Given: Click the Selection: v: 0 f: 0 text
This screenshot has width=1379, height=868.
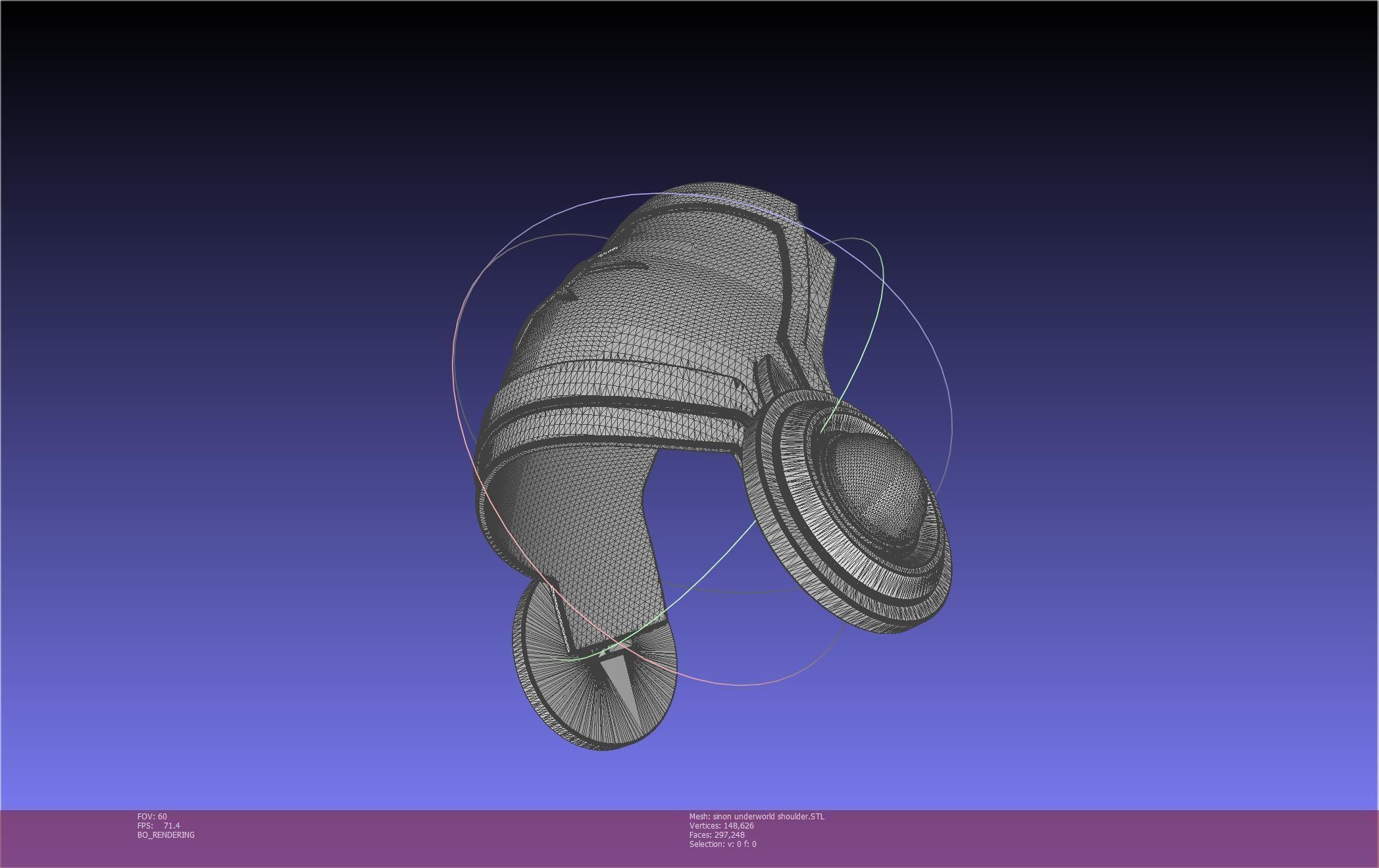Looking at the screenshot, I should coord(723,844).
